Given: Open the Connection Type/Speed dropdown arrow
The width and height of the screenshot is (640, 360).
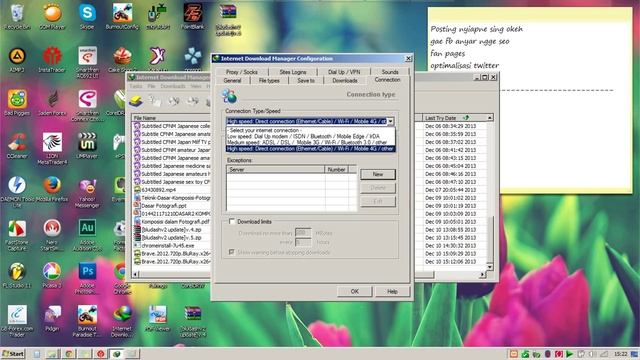Looking at the screenshot, I should click(391, 121).
